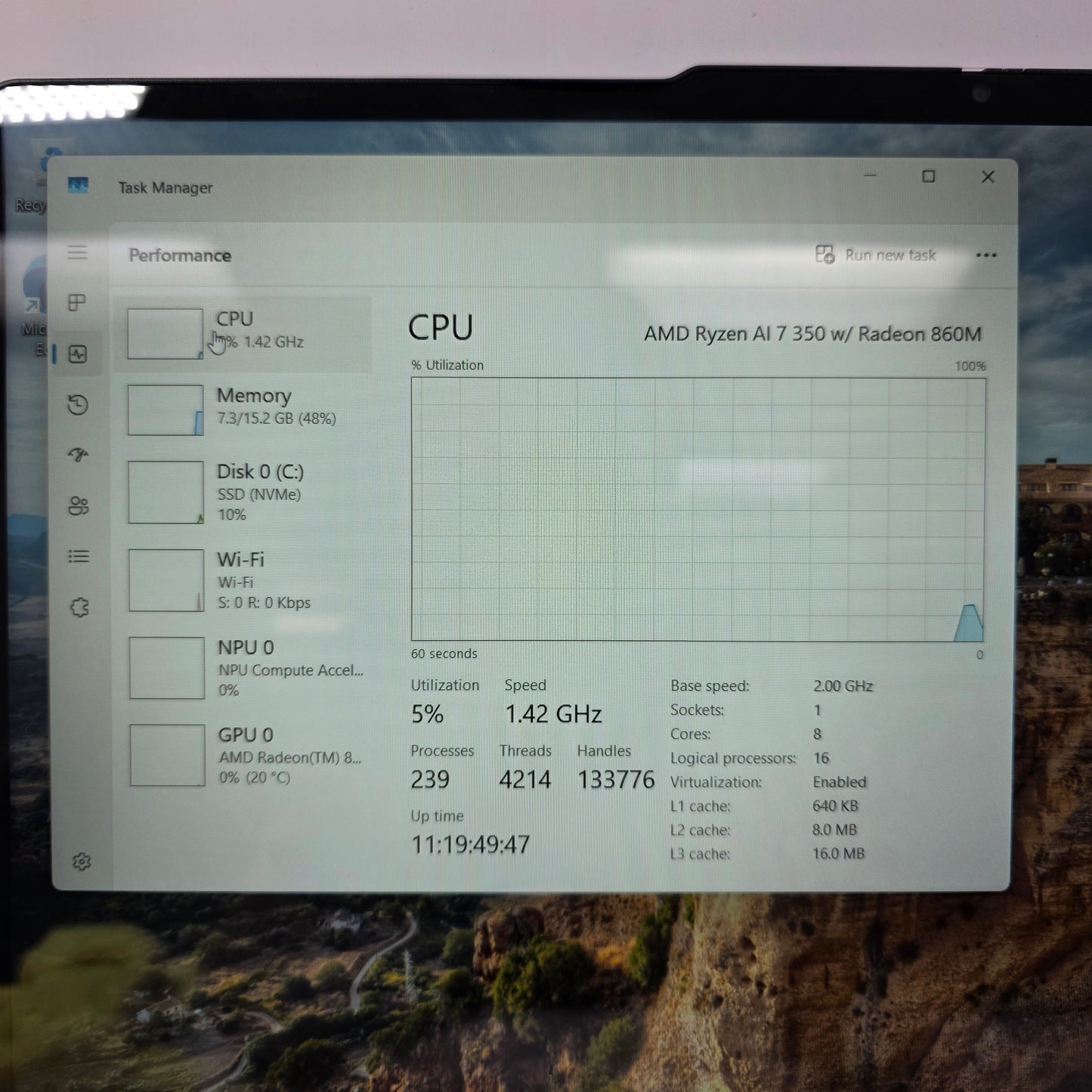
Task: Open the hamburger navigation menu
Action: (x=77, y=252)
